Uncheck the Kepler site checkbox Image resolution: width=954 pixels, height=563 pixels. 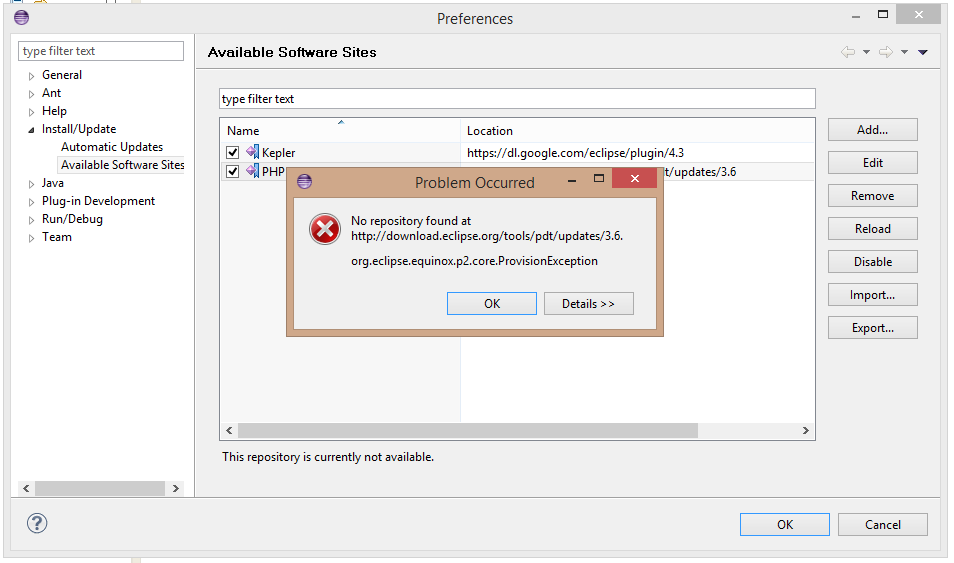point(232,152)
